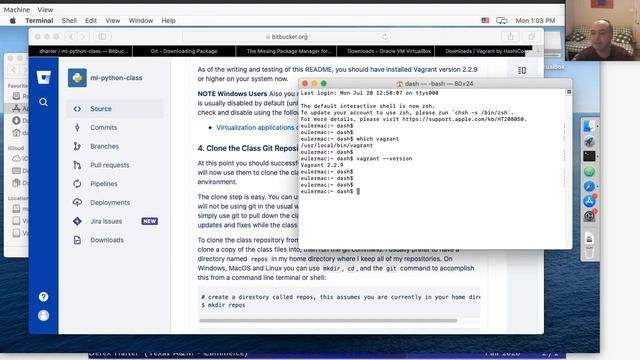
Task: Go back with Safari back arrow
Action: [71, 36]
